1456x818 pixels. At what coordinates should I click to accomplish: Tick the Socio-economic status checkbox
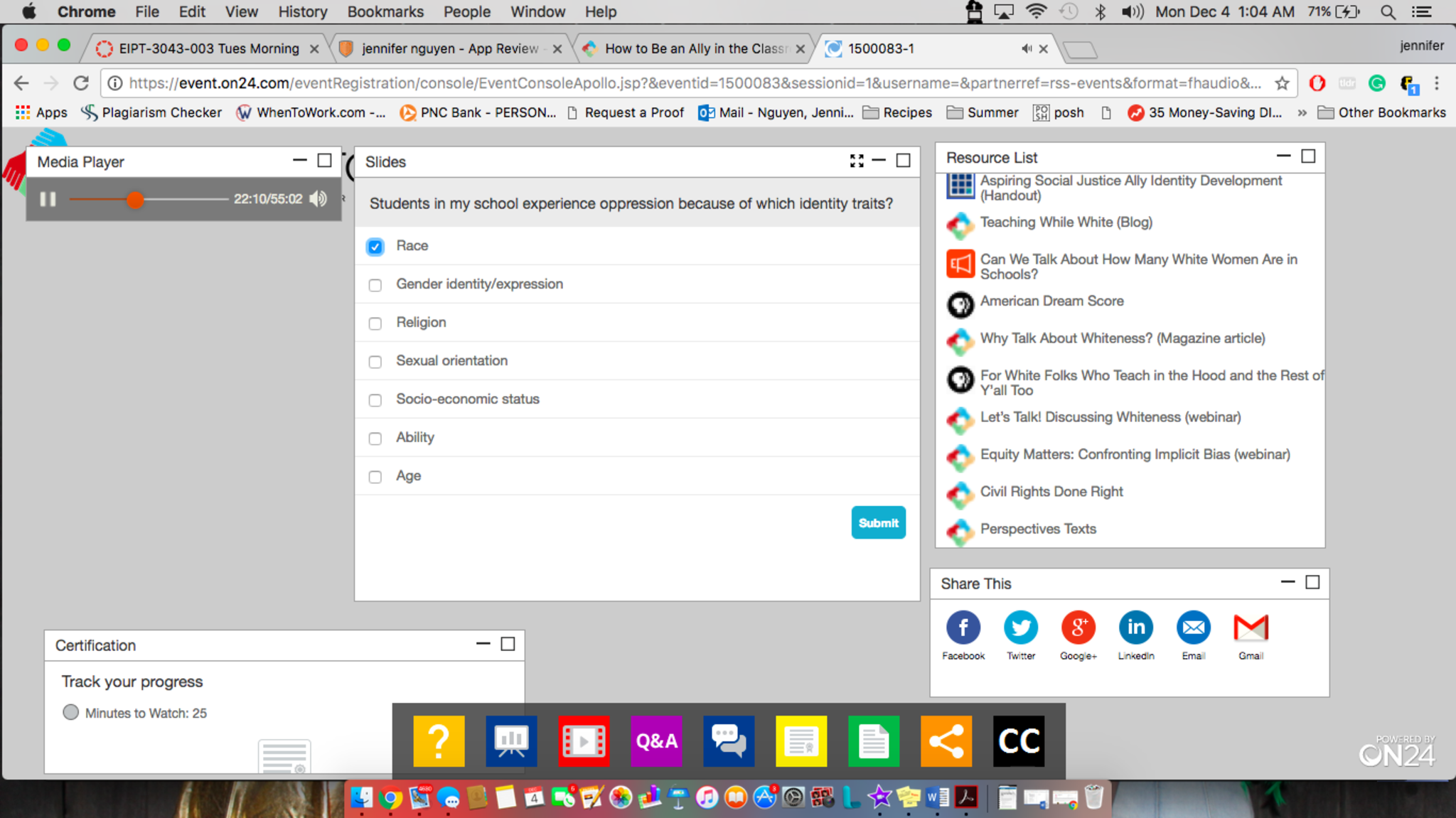[x=375, y=400]
